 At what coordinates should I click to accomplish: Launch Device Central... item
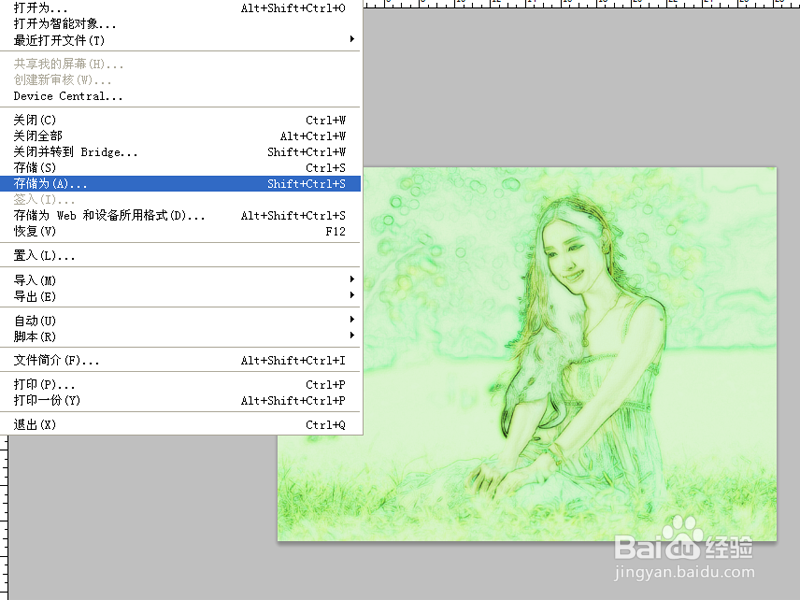coord(180,96)
